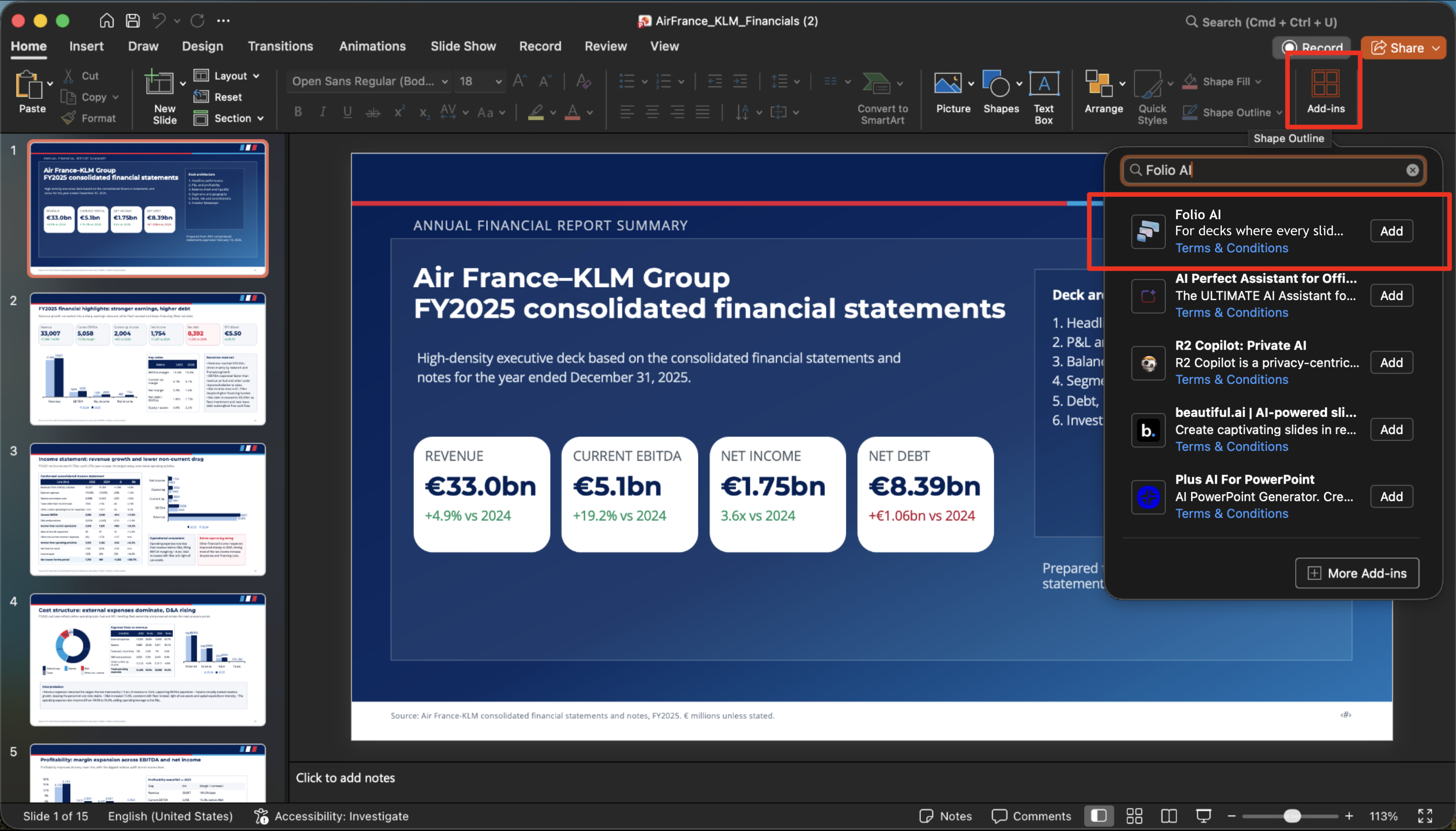Click the Record button at top right
1456x831 pixels.
pos(1311,47)
